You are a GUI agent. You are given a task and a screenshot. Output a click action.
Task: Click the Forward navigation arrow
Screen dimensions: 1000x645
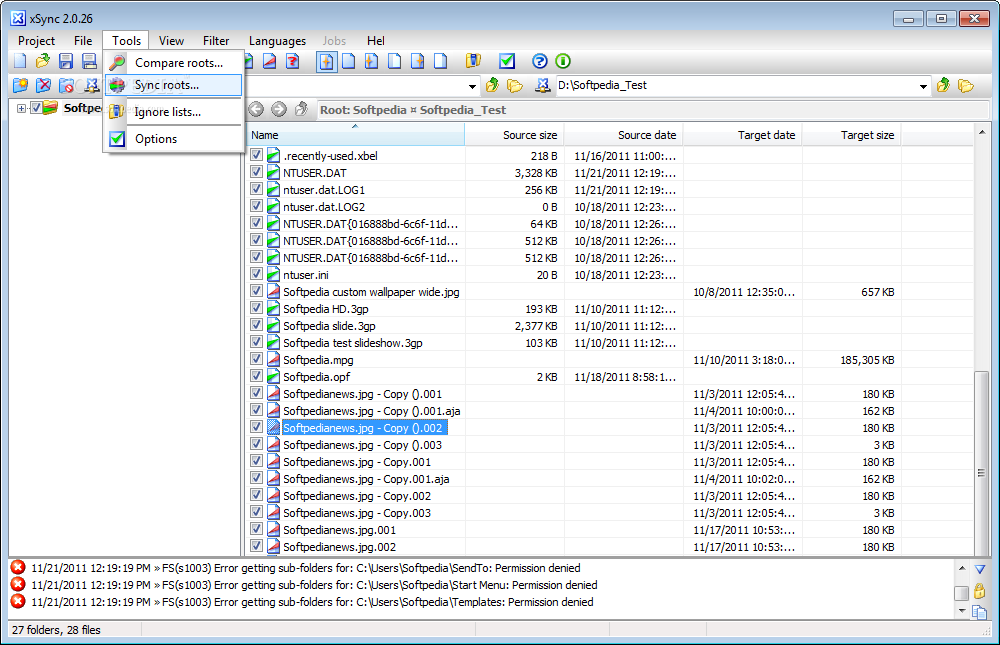279,109
